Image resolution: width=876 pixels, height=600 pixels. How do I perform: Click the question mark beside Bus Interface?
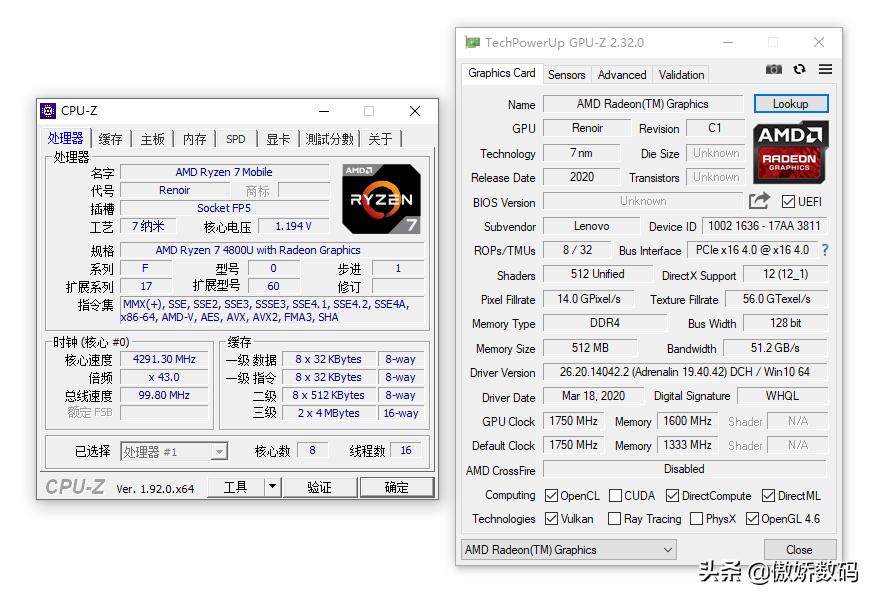[x=825, y=250]
